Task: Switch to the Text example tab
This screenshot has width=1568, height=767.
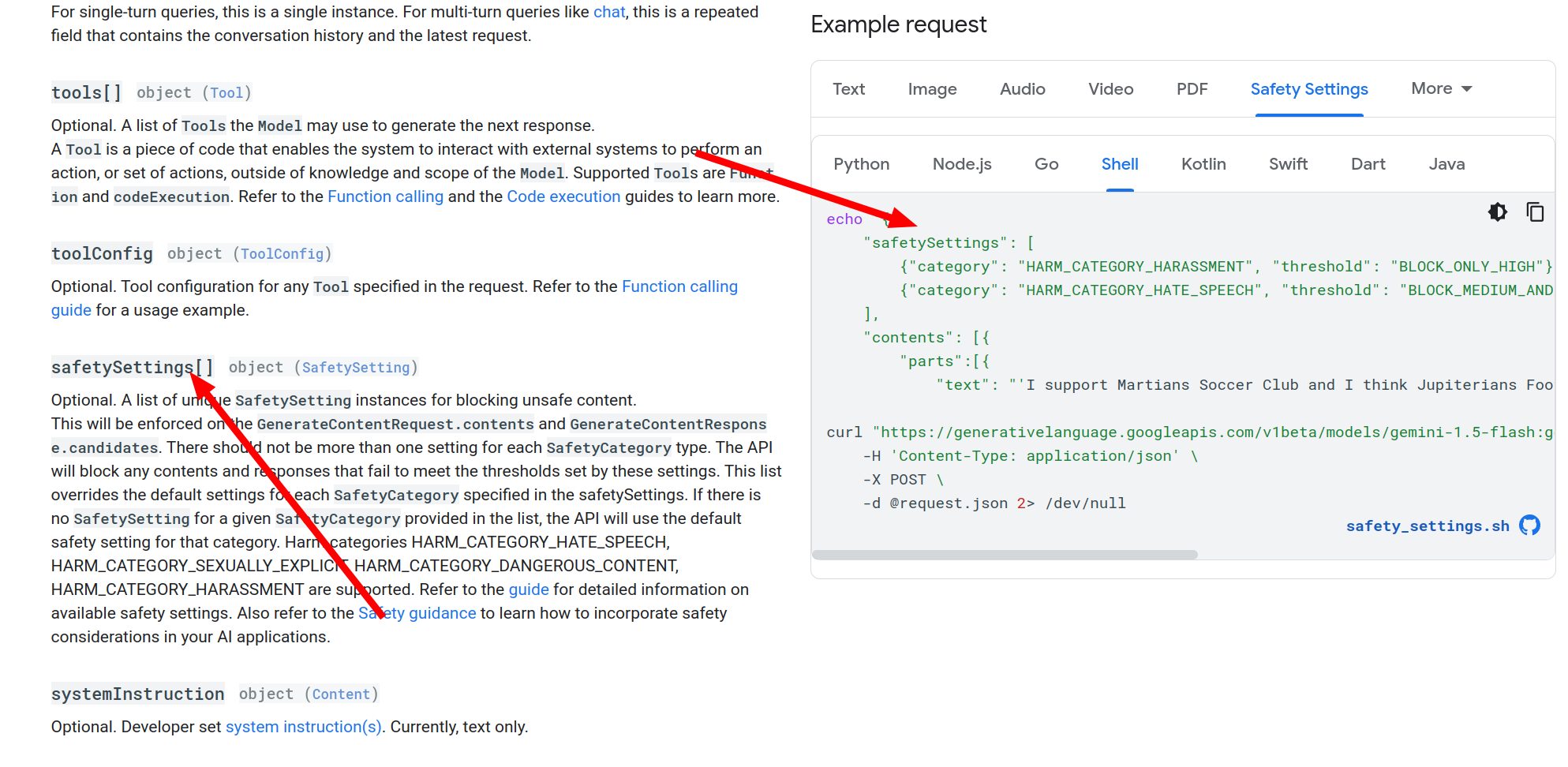Action: pos(848,89)
